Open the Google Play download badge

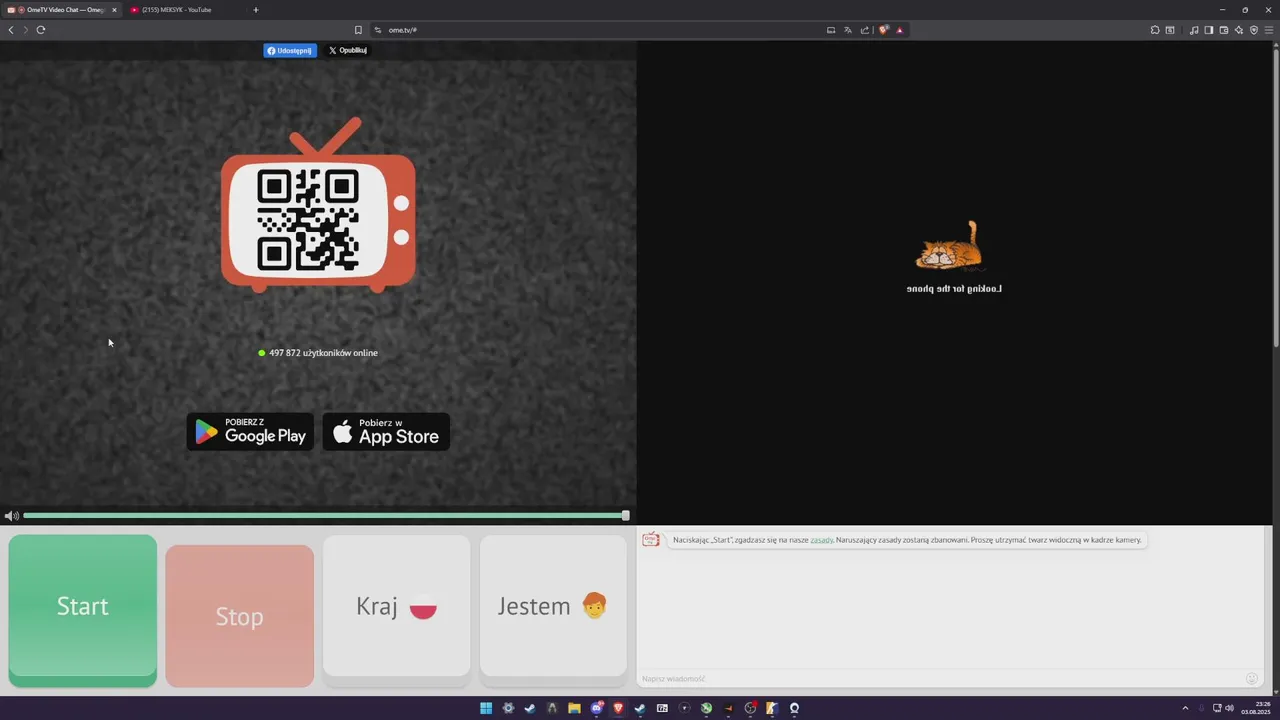pos(250,431)
